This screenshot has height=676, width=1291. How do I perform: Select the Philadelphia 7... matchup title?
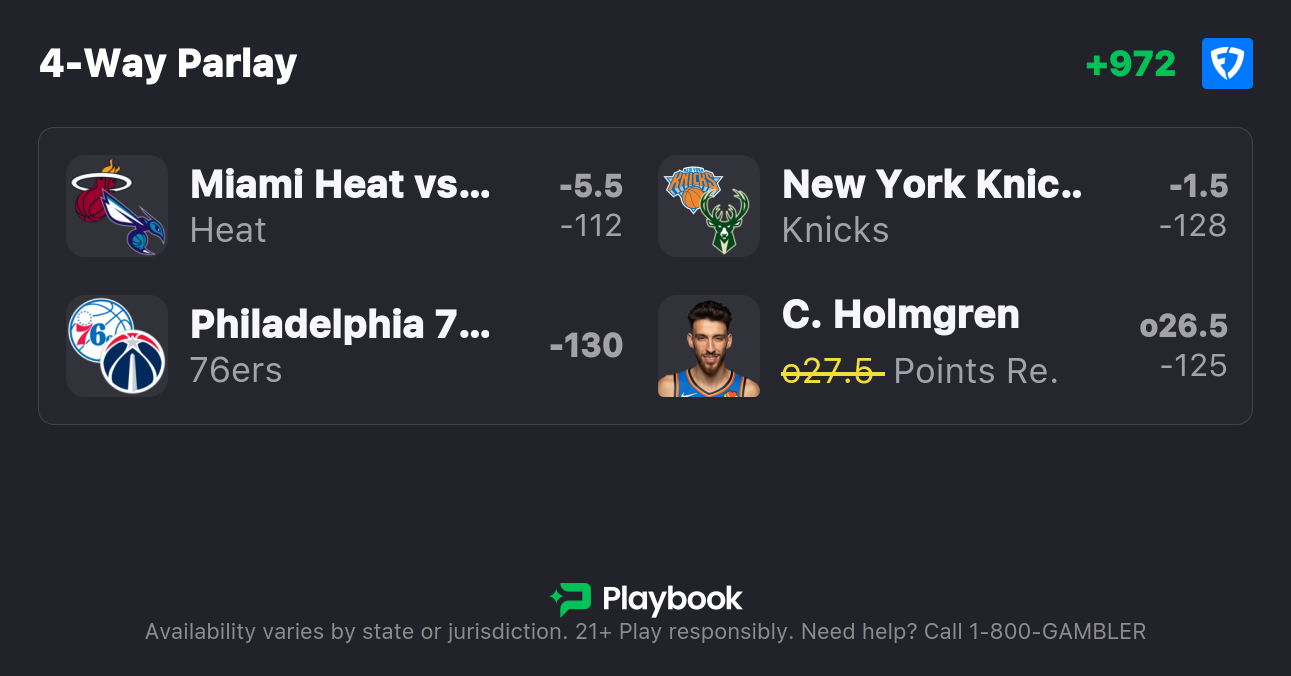(x=340, y=325)
